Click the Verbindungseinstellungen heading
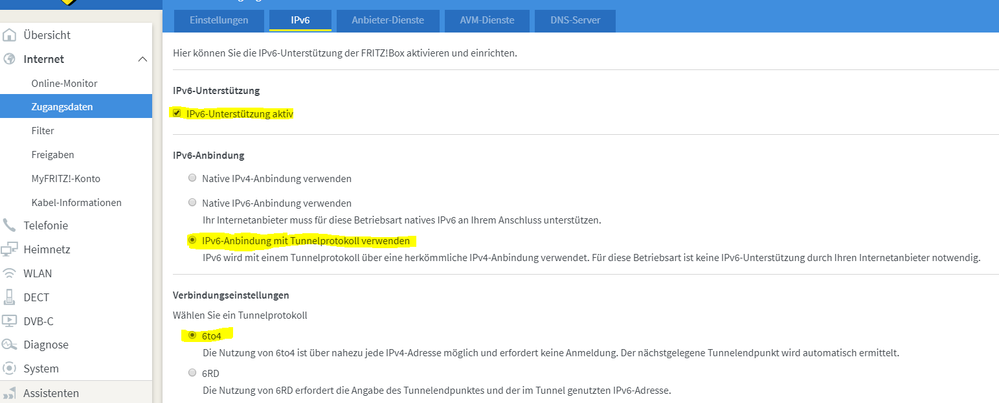 (231, 295)
